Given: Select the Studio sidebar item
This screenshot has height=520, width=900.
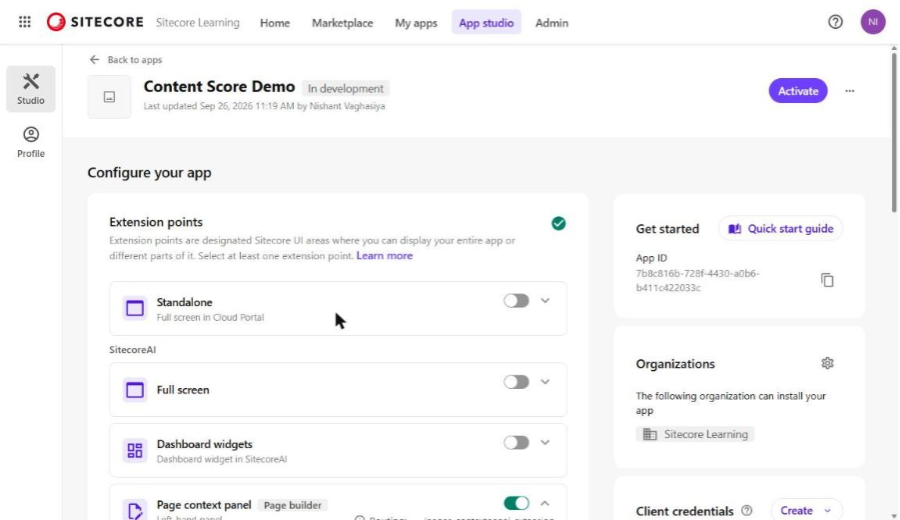Looking at the screenshot, I should (x=31, y=89).
